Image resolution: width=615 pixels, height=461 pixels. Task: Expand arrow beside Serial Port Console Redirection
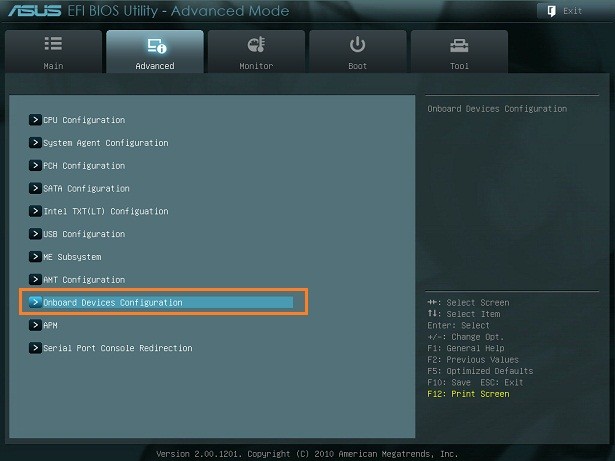[35, 348]
